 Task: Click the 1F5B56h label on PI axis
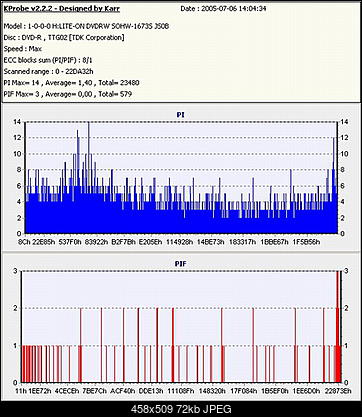(306, 242)
